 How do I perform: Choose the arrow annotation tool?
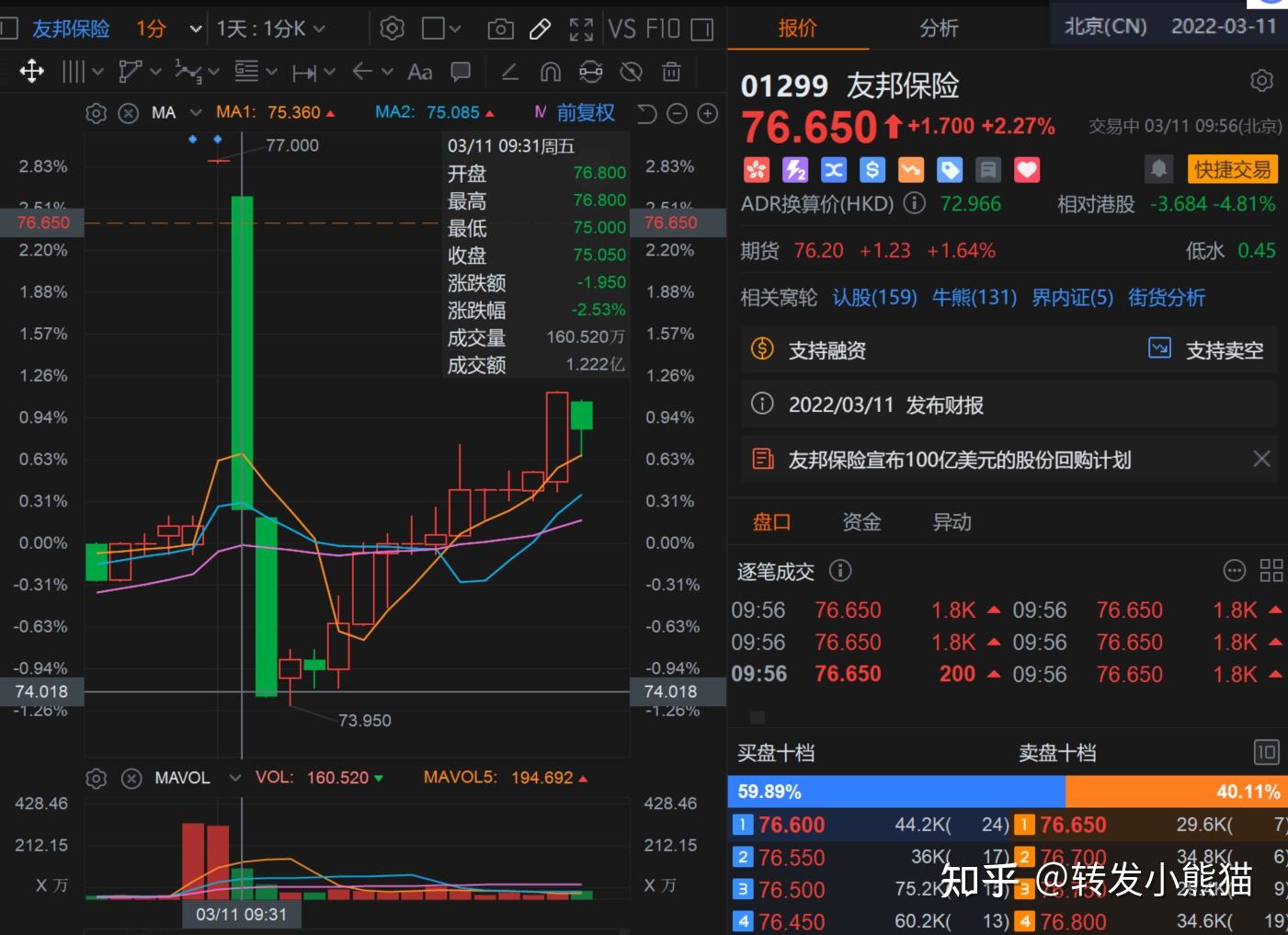pos(362,72)
